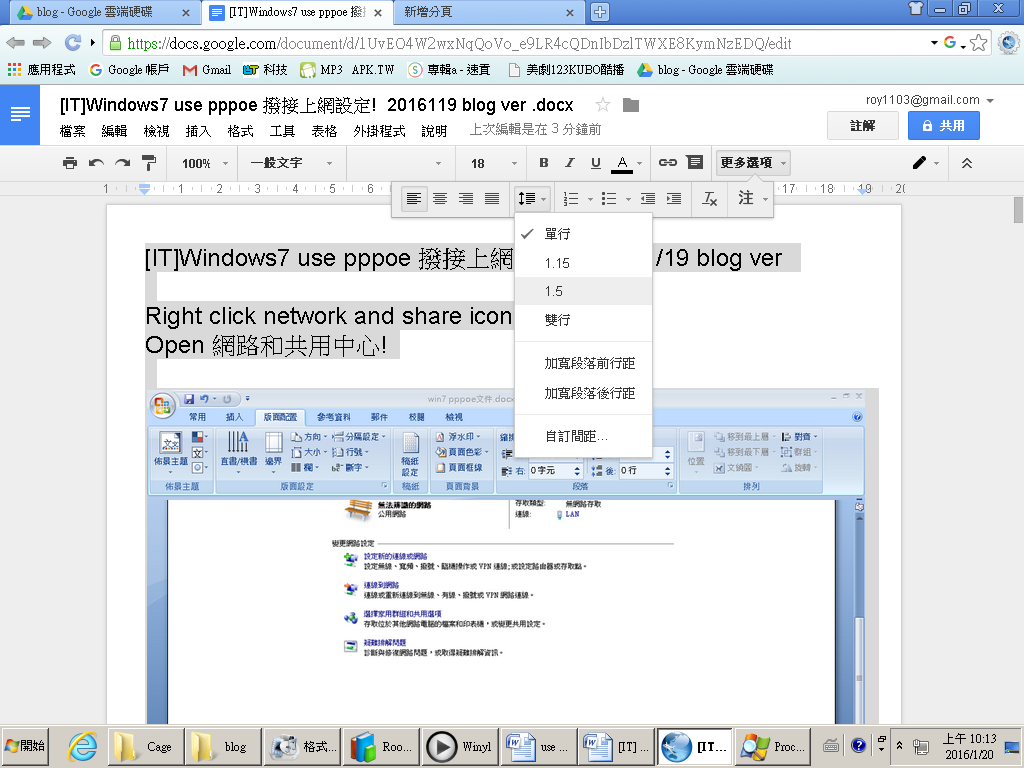
Task: Open the numbered list options dropdown
Action: point(590,199)
